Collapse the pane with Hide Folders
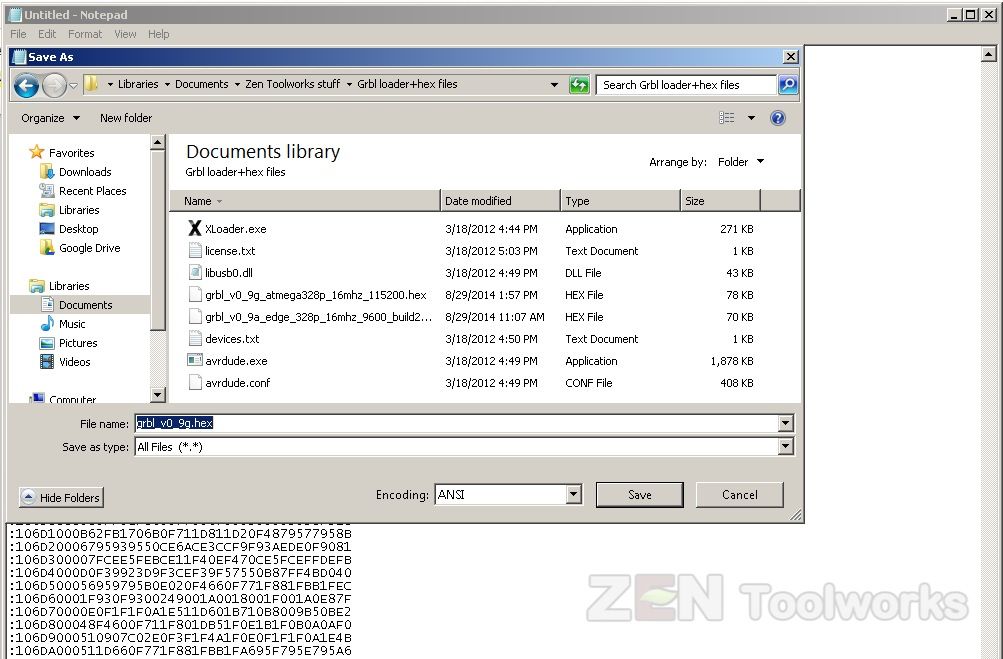1003x659 pixels. [61, 497]
